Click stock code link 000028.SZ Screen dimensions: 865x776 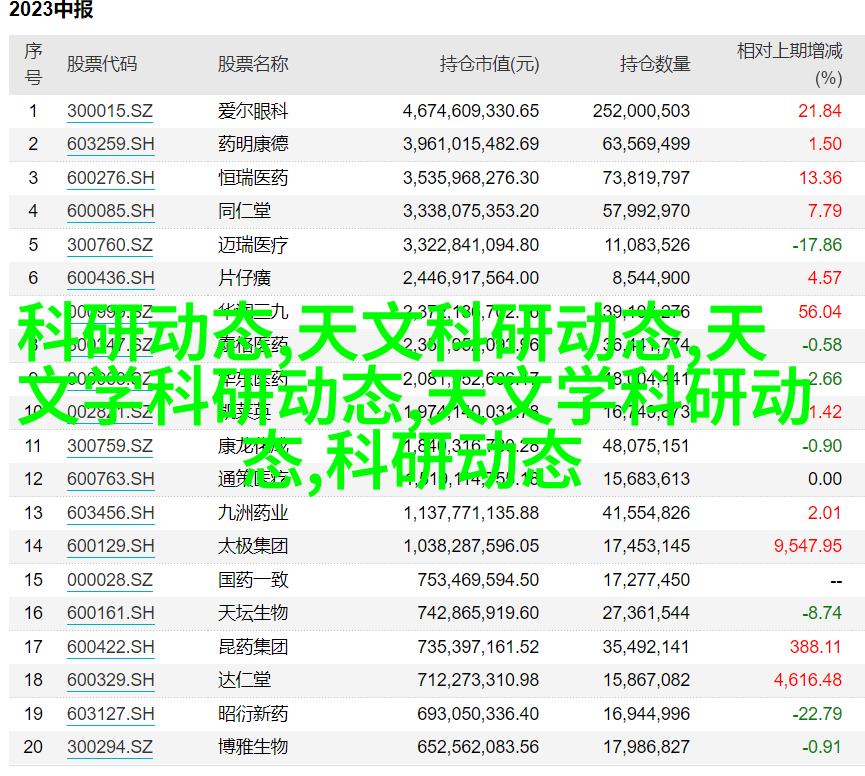[x=110, y=580]
